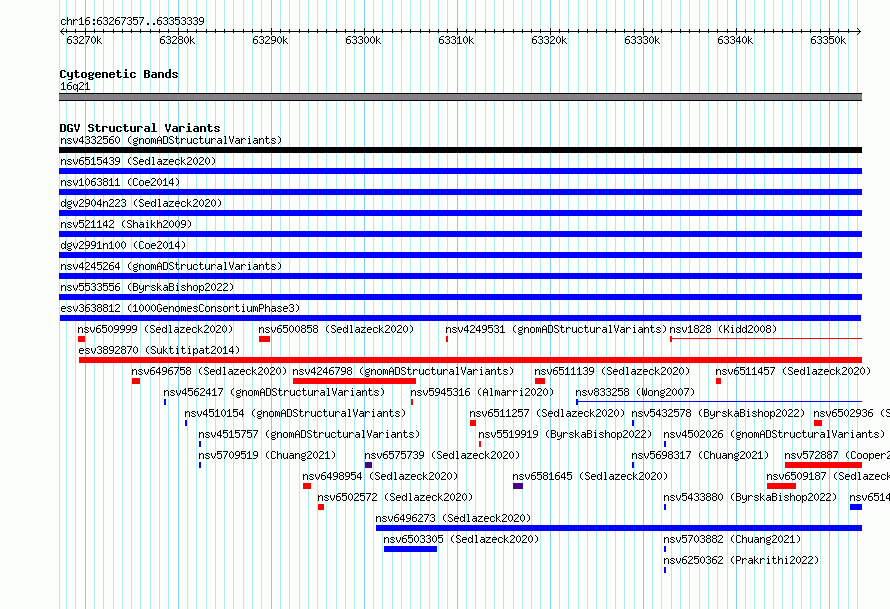Screen dimensions: 890x609
Task: Click the gray 16q21 cytogenetic band bar
Action: [460, 97]
